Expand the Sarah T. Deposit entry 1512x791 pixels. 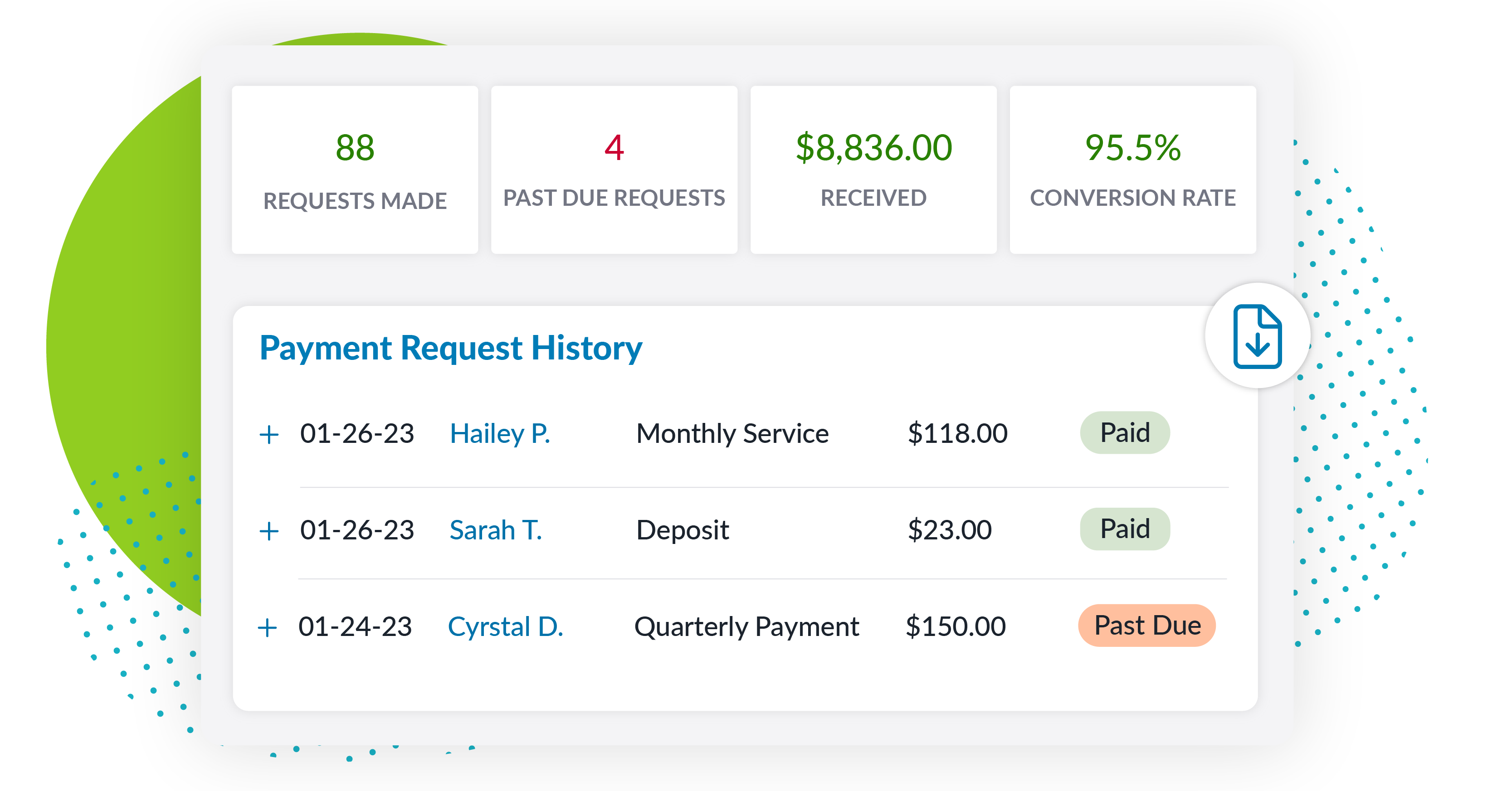click(x=269, y=530)
